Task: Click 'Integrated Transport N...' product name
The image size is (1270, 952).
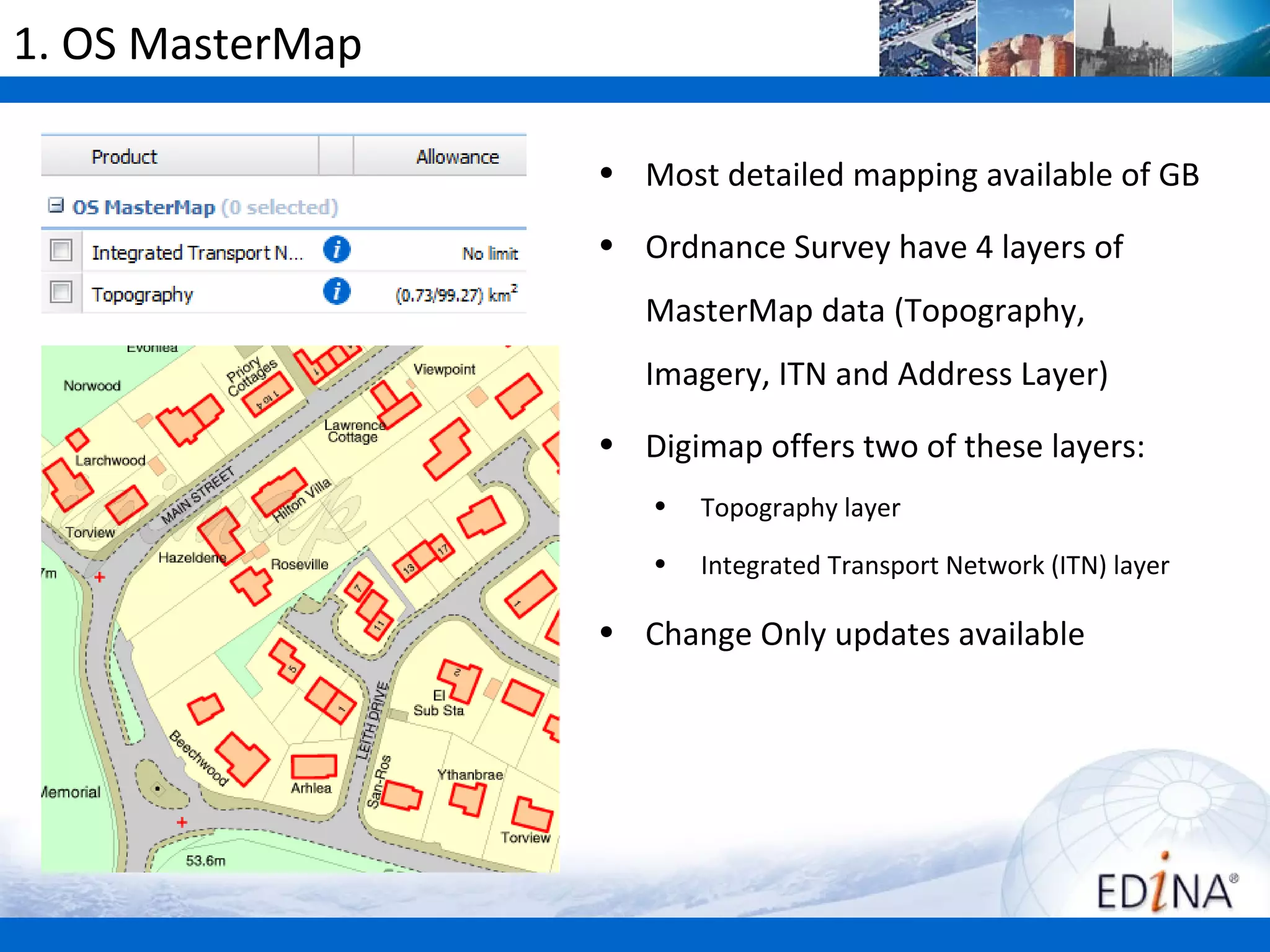Action: [x=197, y=253]
